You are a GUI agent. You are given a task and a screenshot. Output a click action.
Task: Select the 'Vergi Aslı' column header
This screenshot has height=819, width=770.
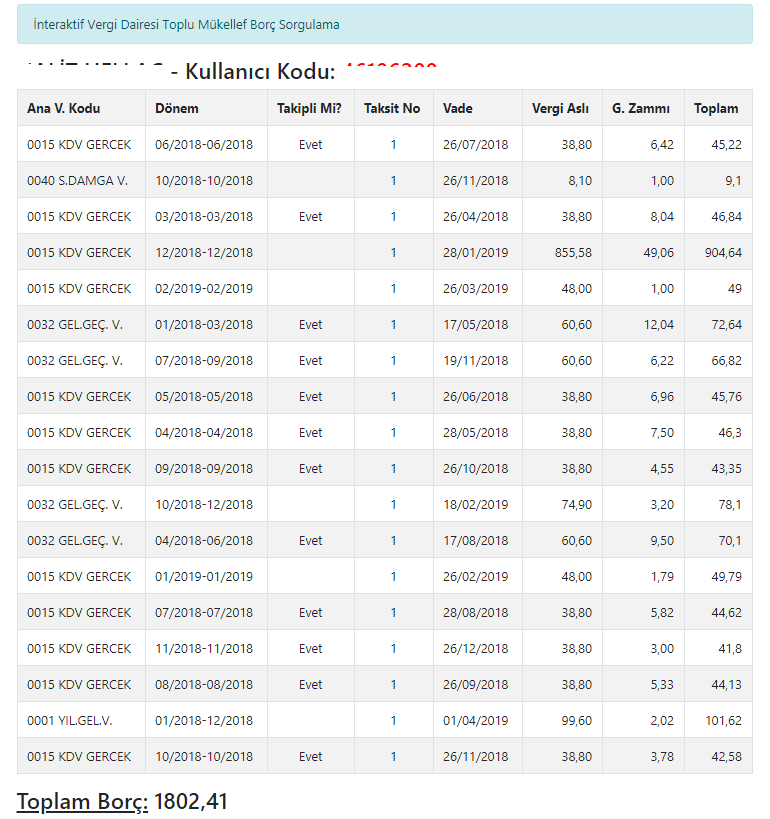point(560,108)
